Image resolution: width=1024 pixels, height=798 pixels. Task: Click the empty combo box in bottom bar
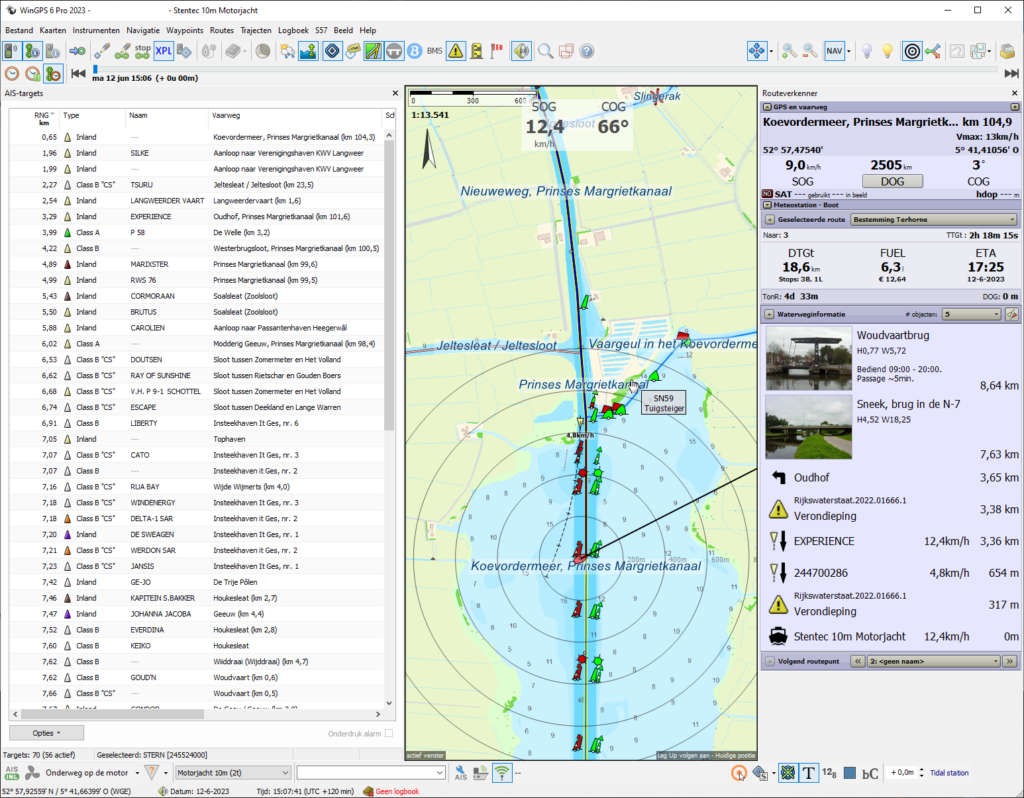pyautogui.click(x=370, y=773)
